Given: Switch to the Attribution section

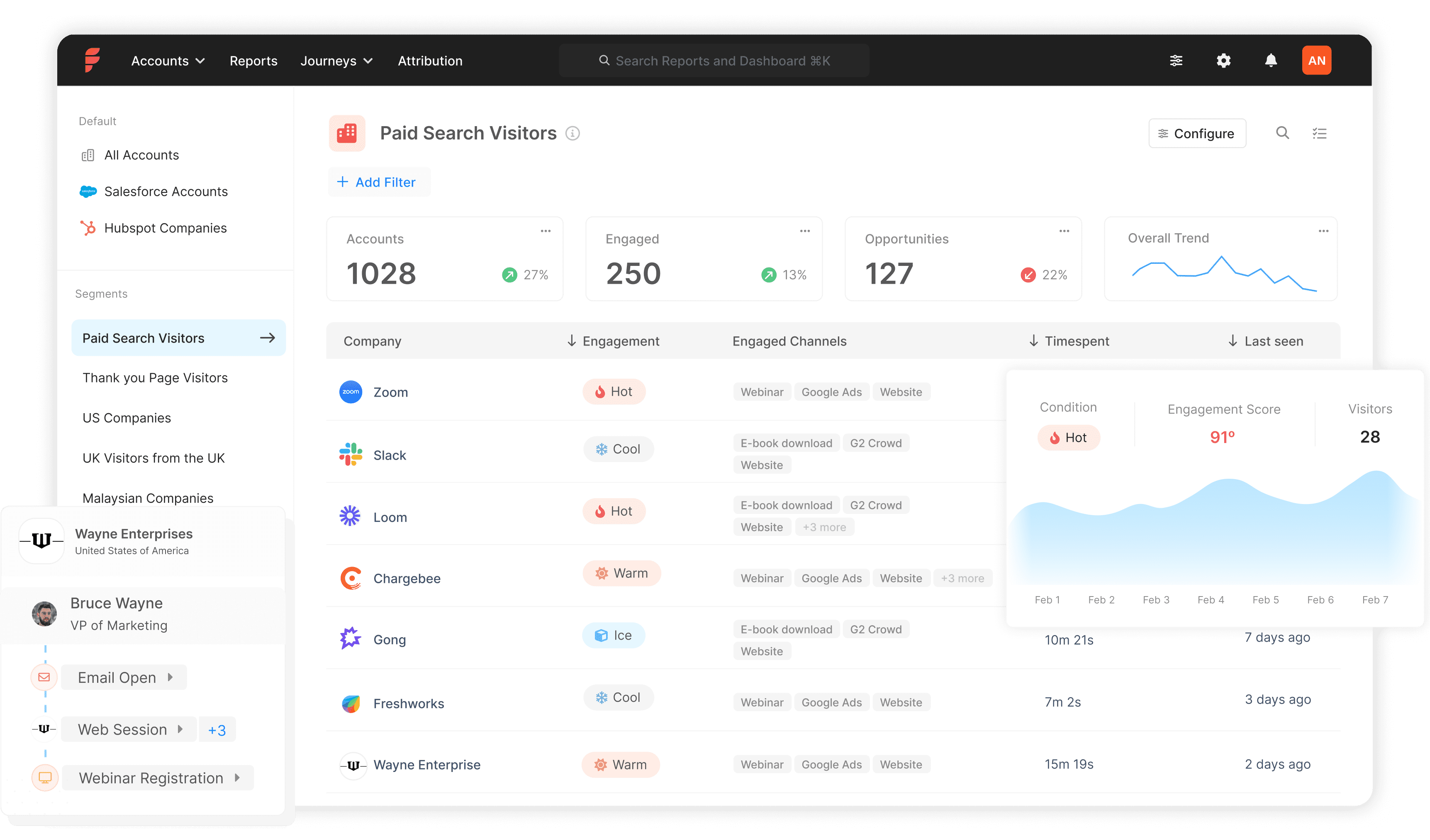Looking at the screenshot, I should pos(429,61).
